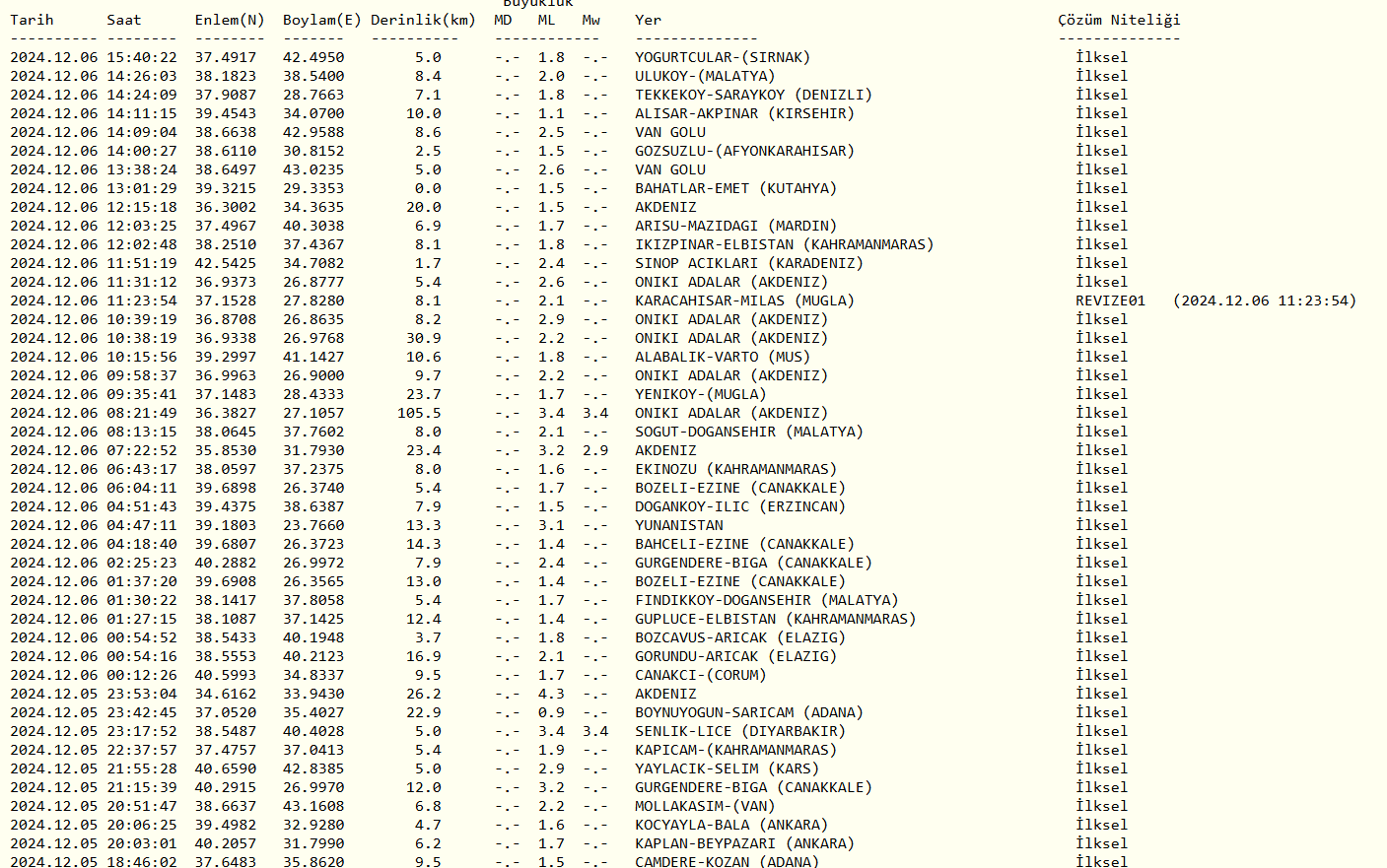Click time 14:26:03 entry
1387x868 pixels.
point(142,76)
